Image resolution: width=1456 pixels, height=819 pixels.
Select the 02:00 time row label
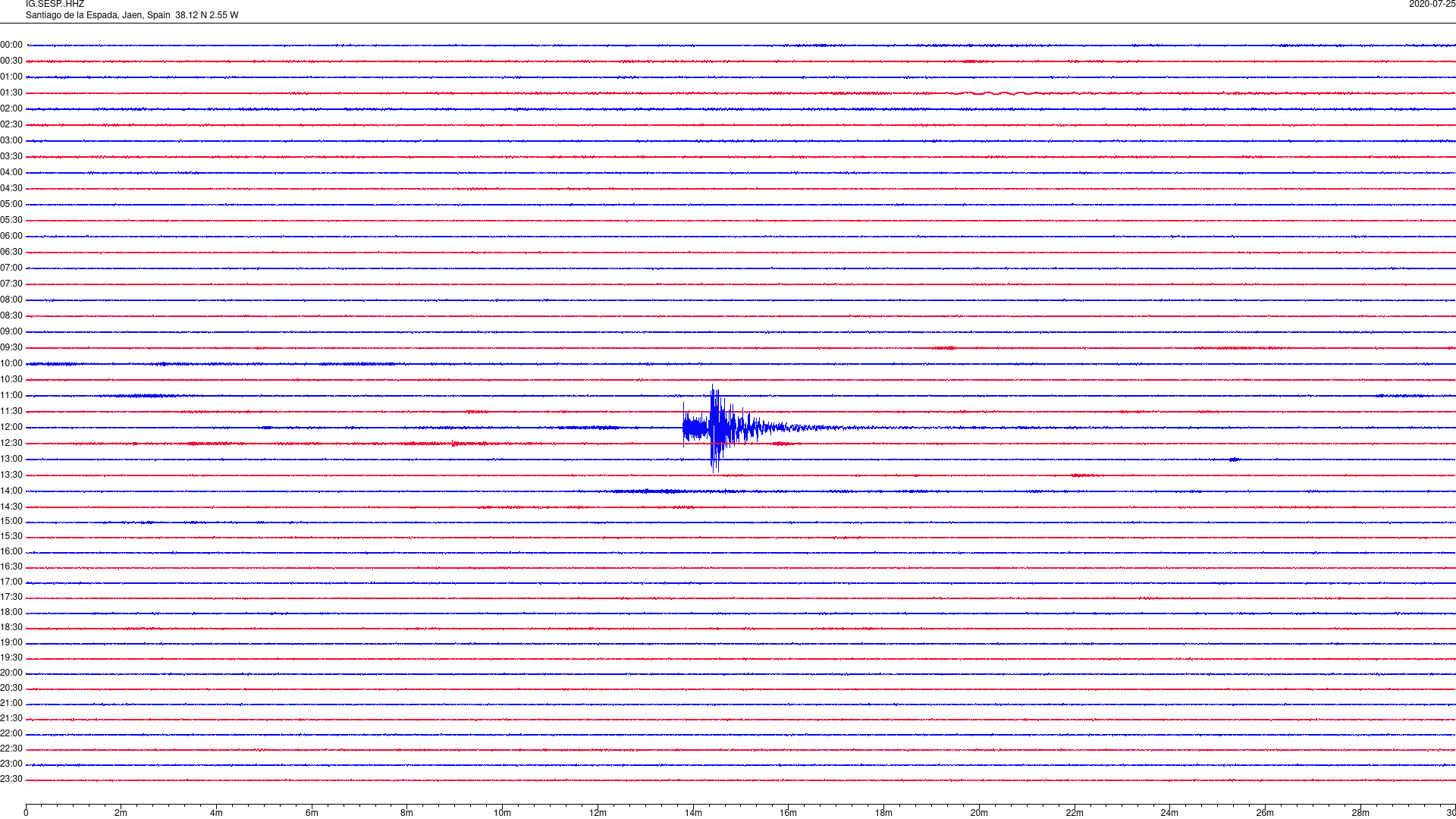click(x=11, y=109)
